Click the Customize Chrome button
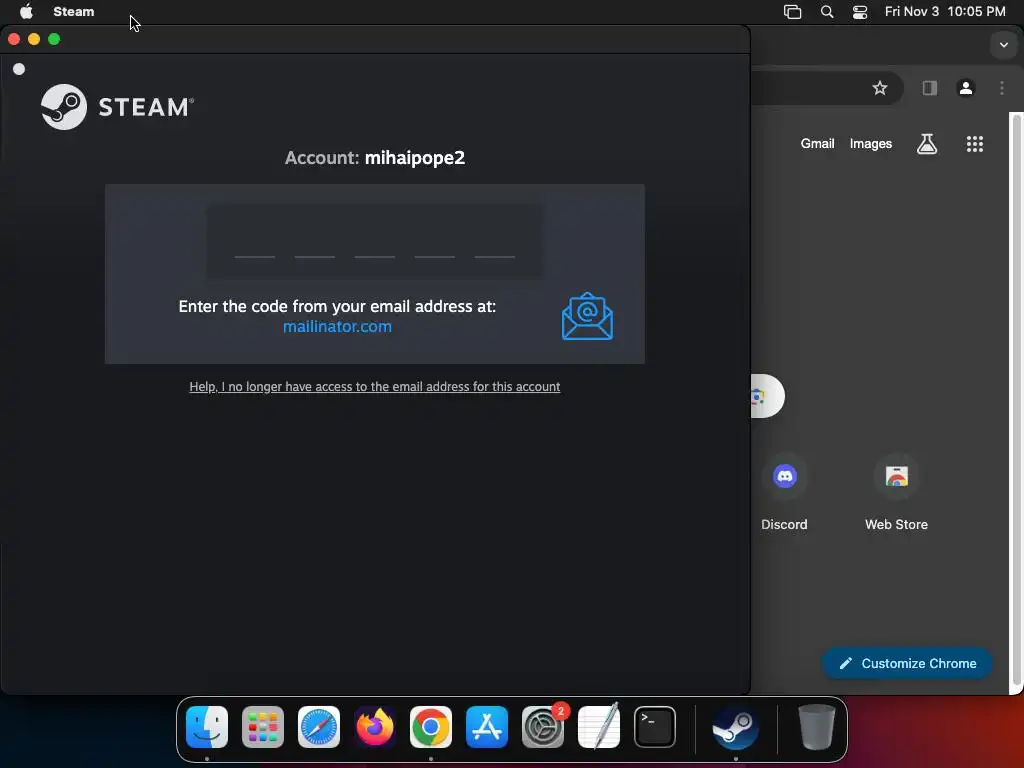 (907, 664)
